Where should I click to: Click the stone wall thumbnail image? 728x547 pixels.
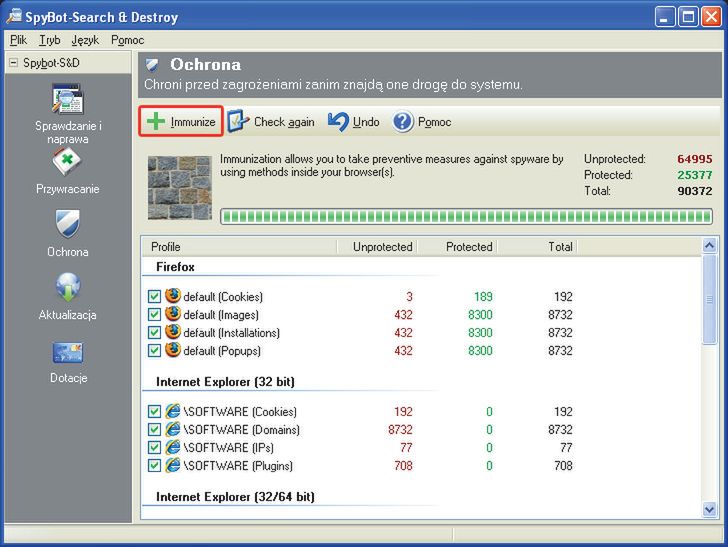[180, 188]
